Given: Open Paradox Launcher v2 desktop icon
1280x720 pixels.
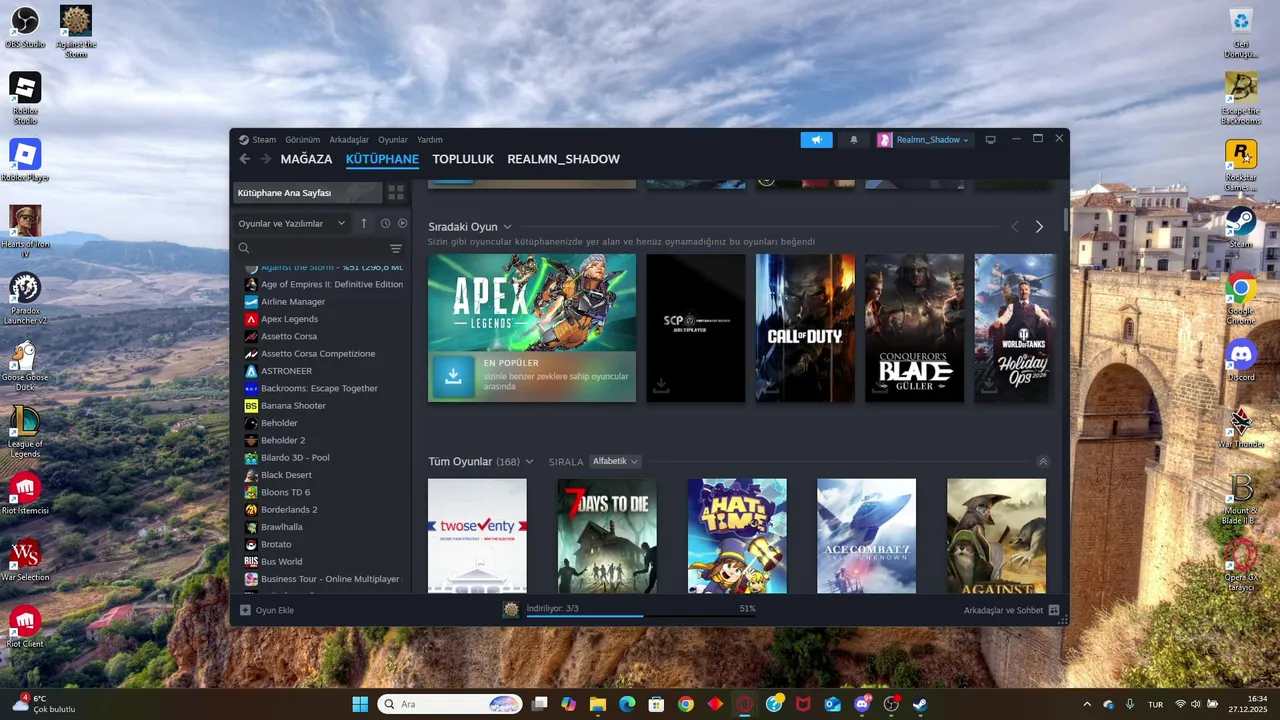Looking at the screenshot, I should coord(25,298).
